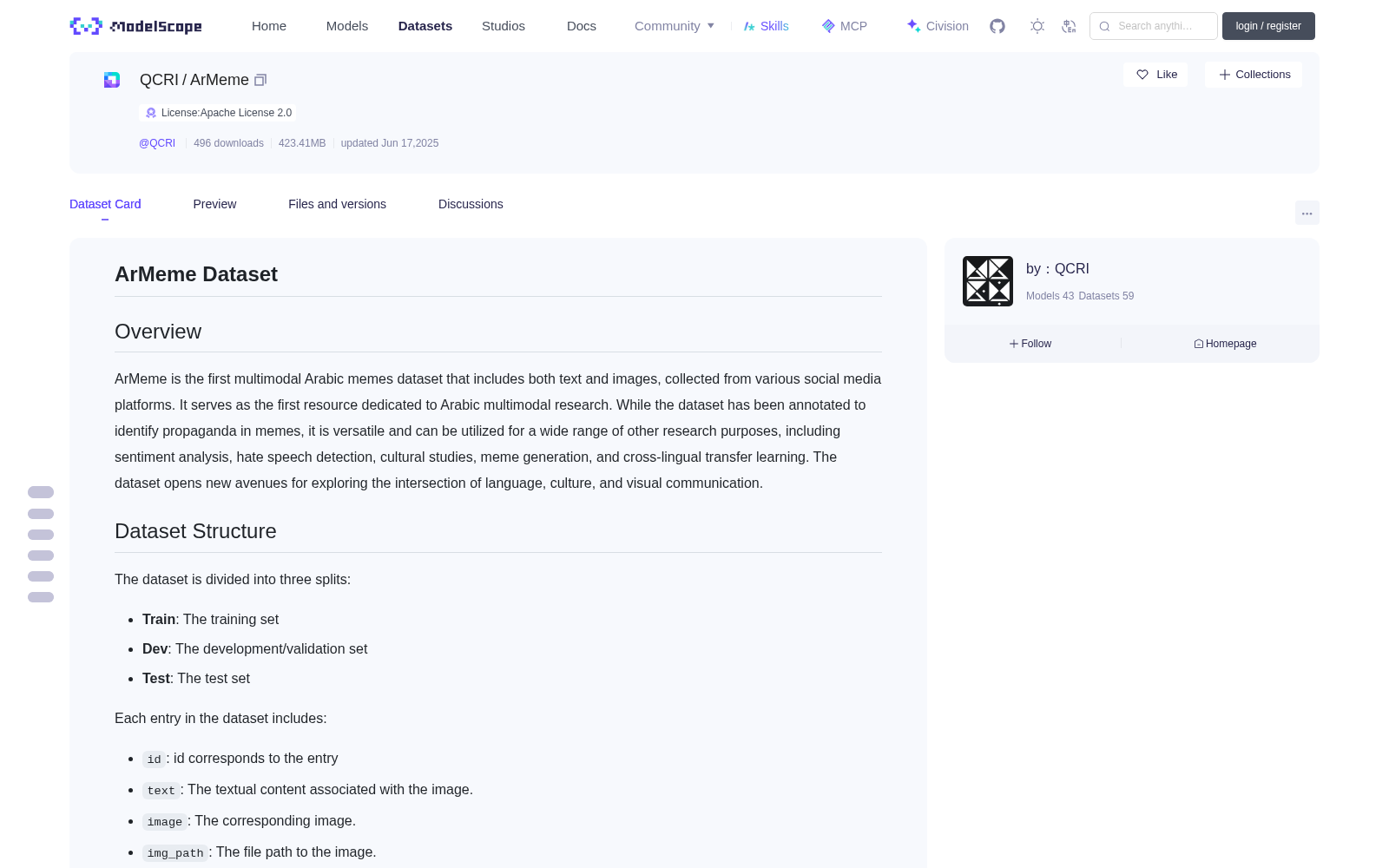Open the three-dots more options button
Viewport: 1389px width, 868px height.
[1307, 213]
